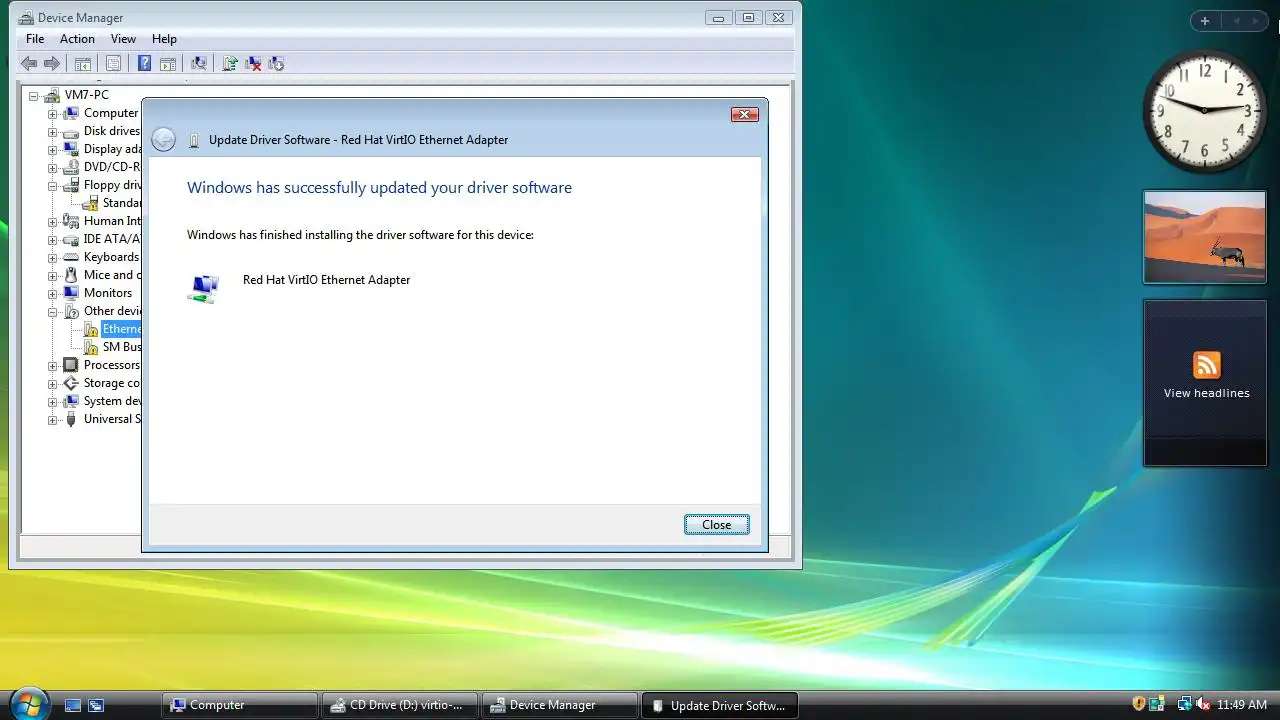Click the Close button in driver dialog
This screenshot has width=1280, height=720.
[x=716, y=524]
